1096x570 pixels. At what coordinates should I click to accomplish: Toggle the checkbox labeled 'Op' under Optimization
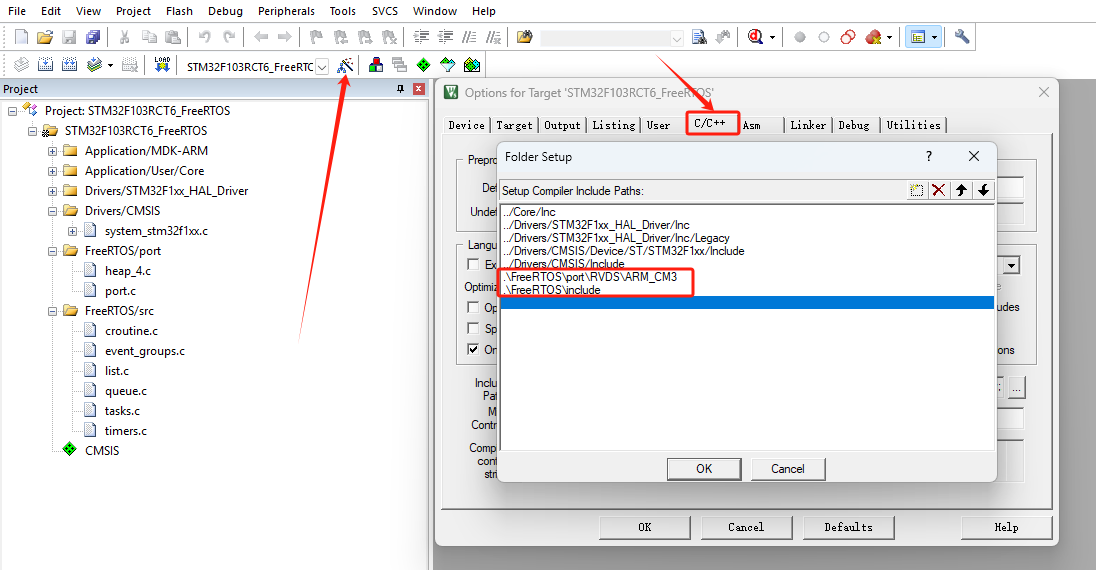tap(473, 308)
